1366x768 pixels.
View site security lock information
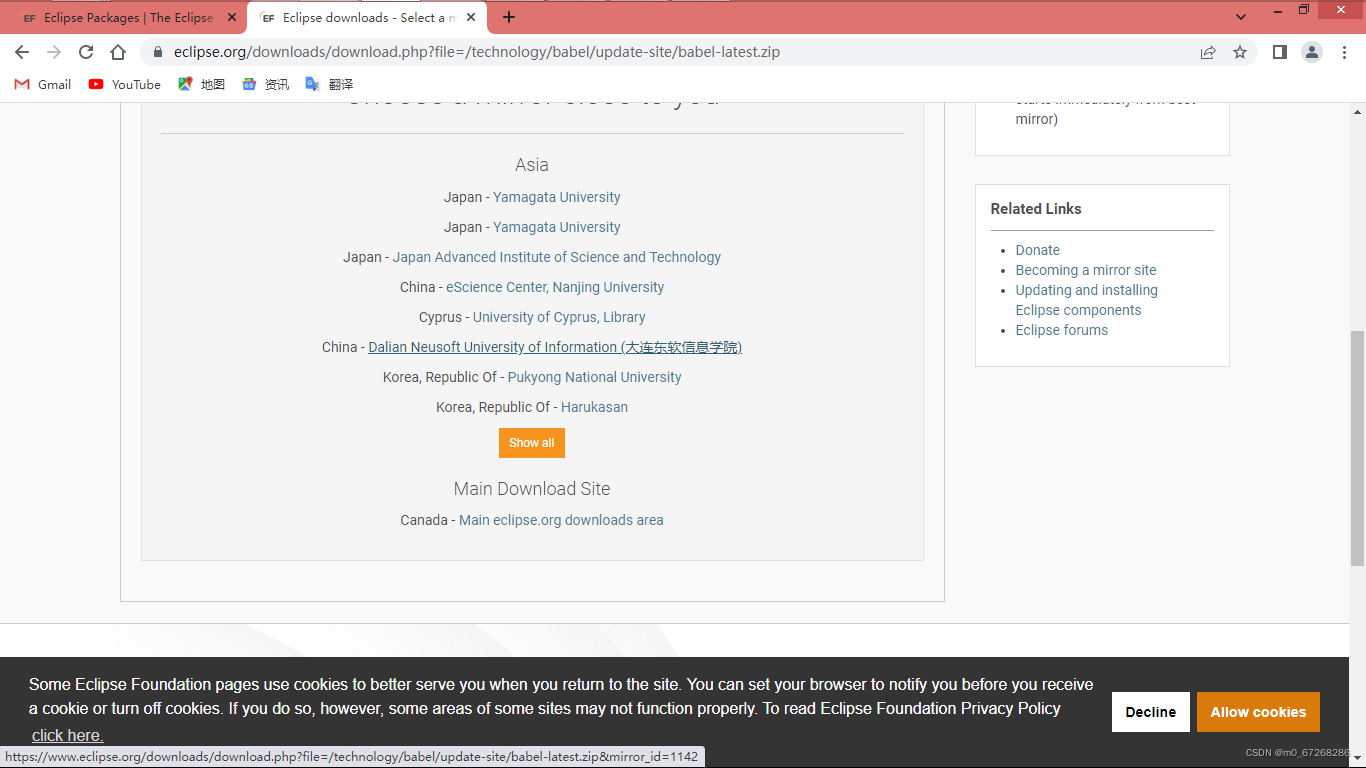(158, 52)
